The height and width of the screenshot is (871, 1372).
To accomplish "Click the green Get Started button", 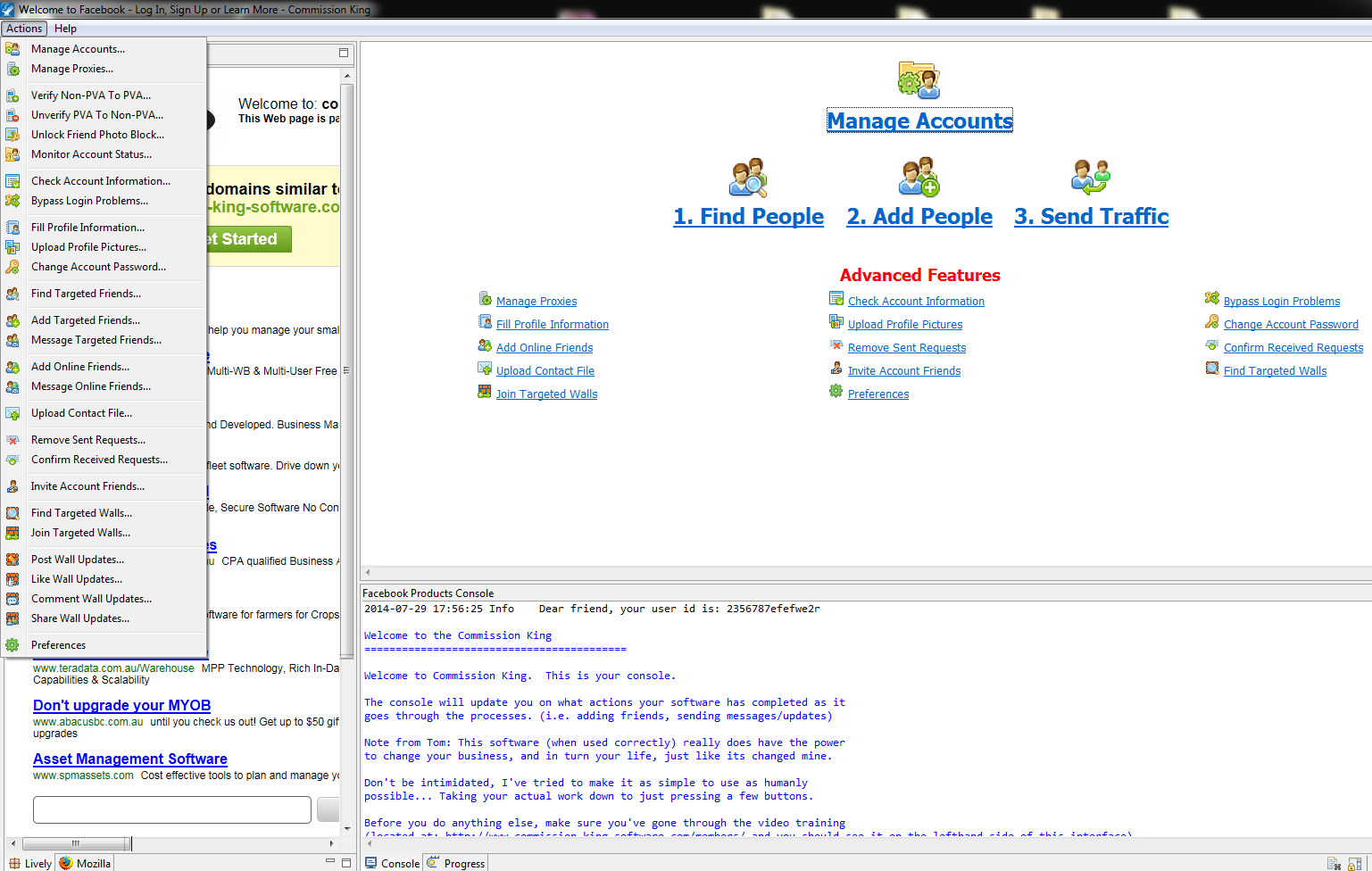I will pyautogui.click(x=249, y=239).
